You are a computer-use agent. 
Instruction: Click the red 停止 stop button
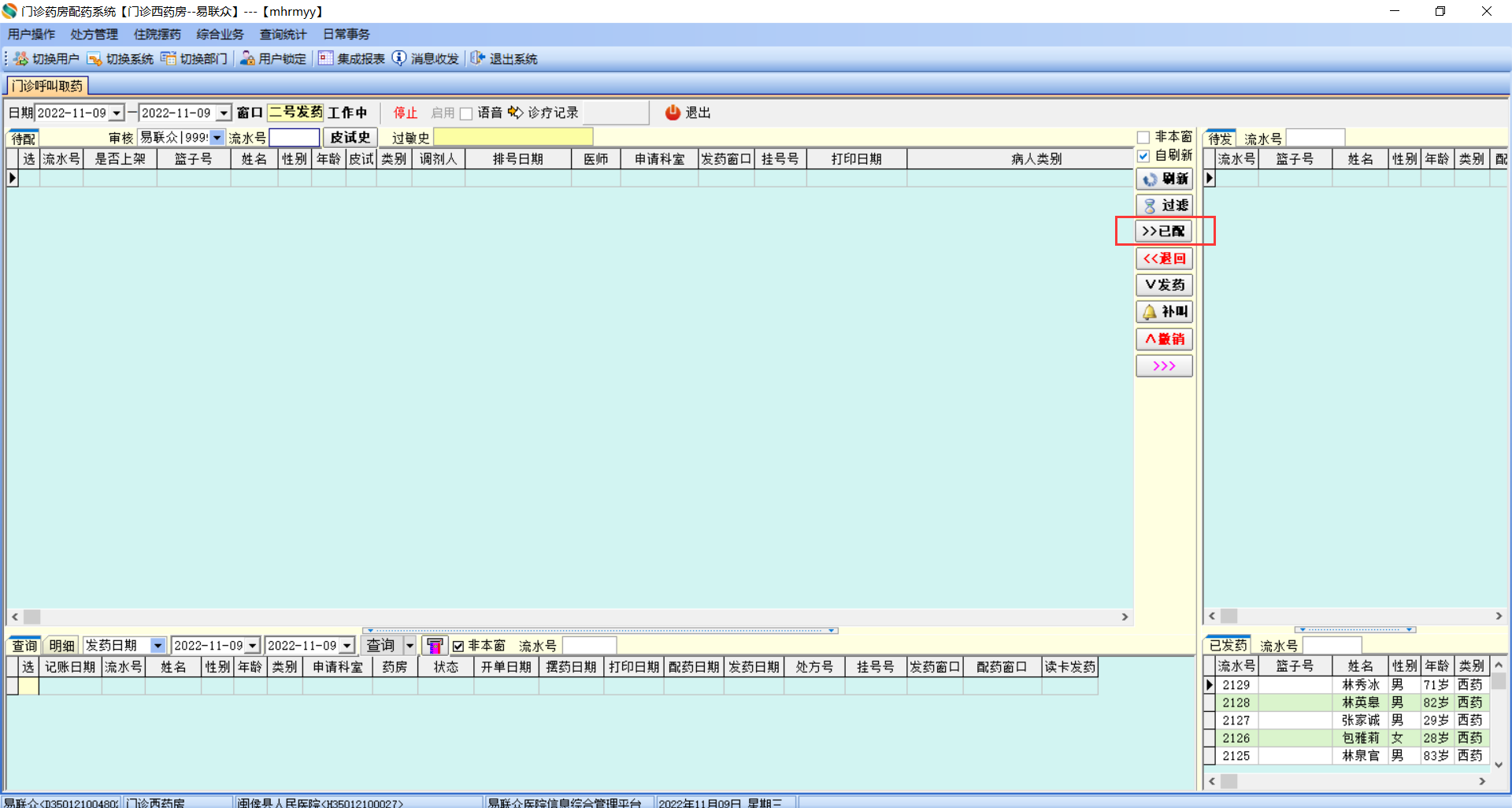(x=406, y=113)
